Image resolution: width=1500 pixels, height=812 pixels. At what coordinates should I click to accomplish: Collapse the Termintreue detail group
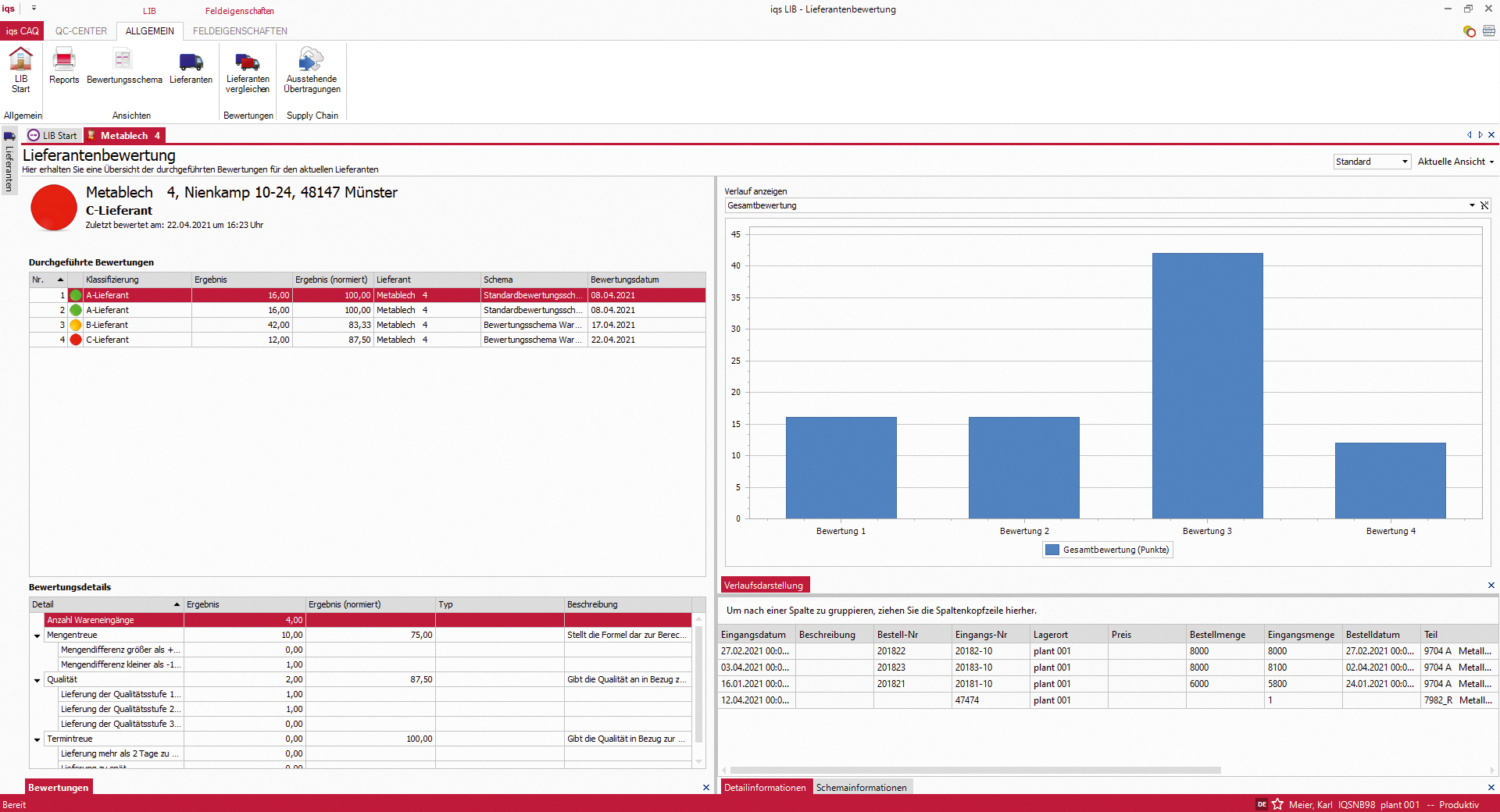pos(37,739)
